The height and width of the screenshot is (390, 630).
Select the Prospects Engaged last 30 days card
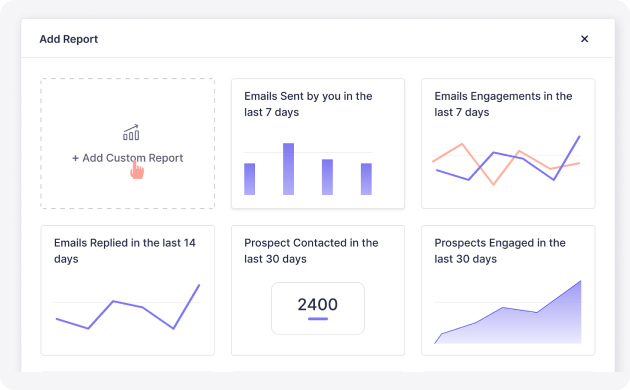[x=508, y=290]
